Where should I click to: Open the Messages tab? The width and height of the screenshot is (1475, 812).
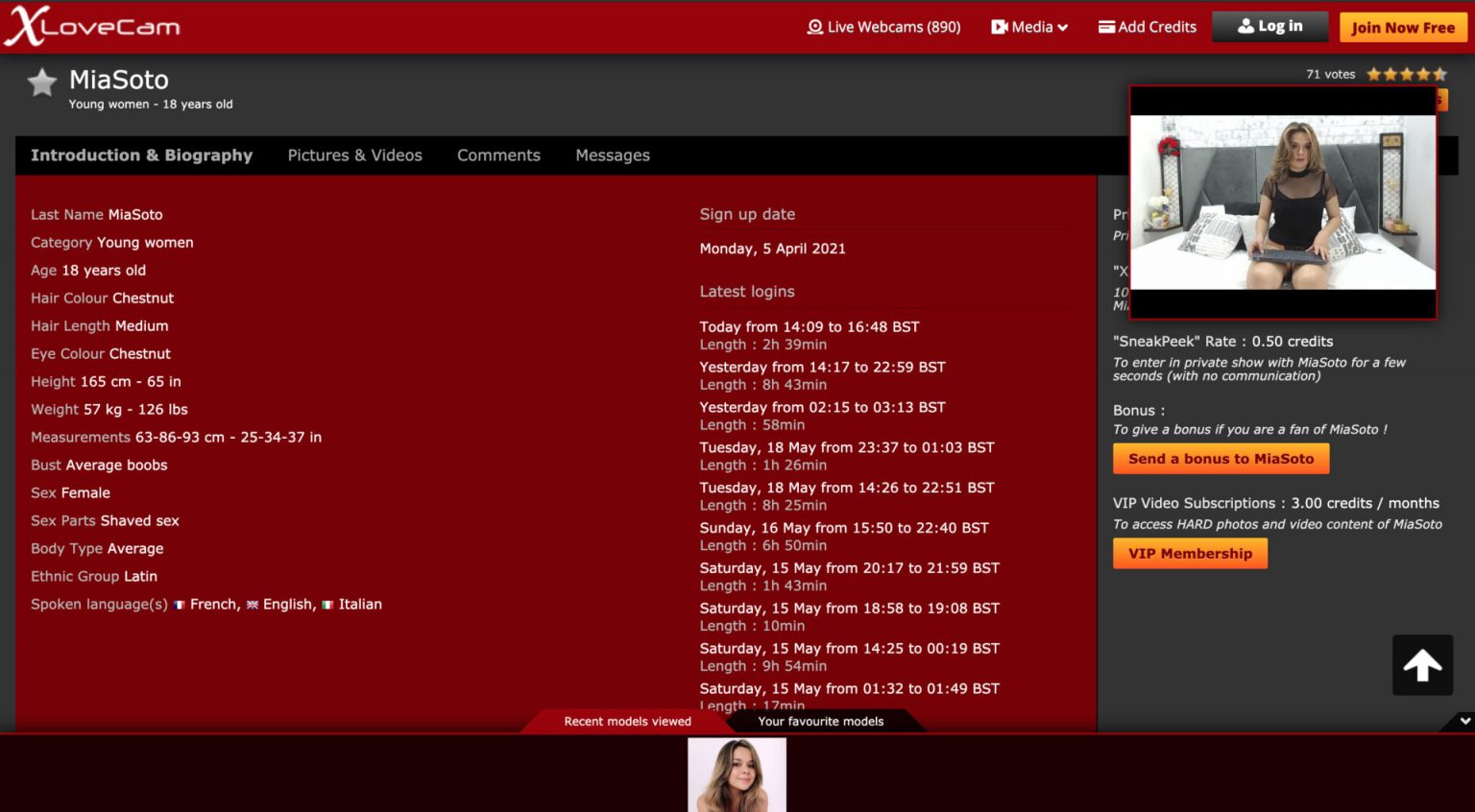click(x=613, y=155)
